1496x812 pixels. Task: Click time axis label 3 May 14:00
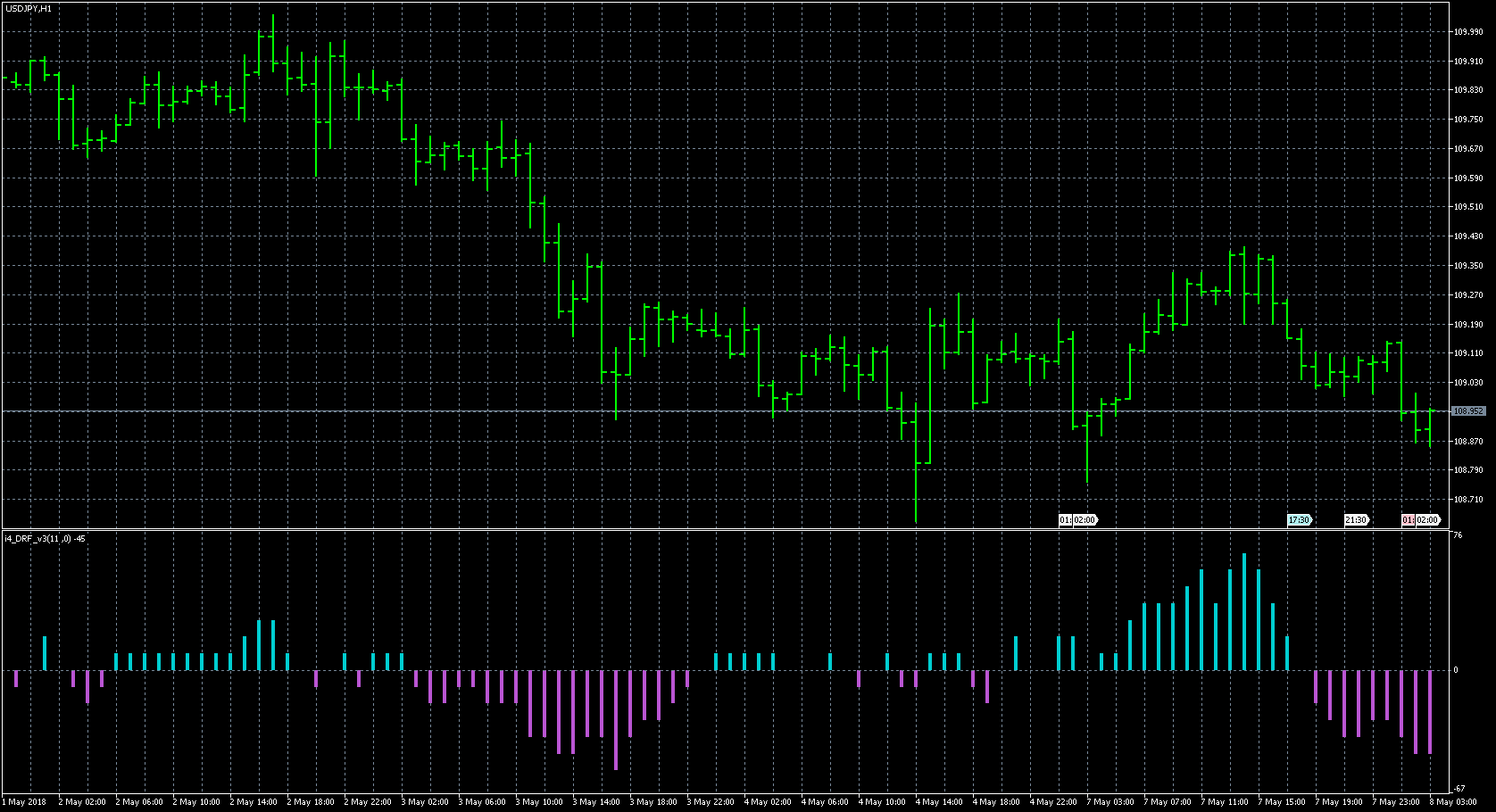point(596,802)
